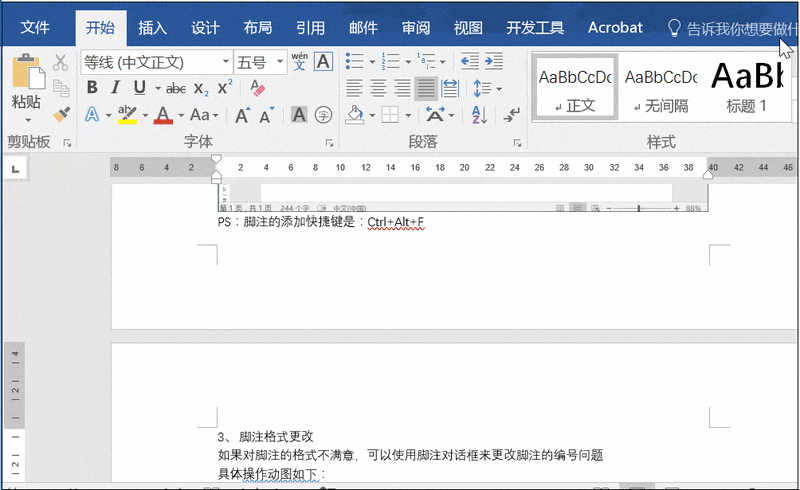Image resolution: width=800 pixels, height=490 pixels.
Task: Click the Phonetic Guide wén icon
Action: (299, 61)
